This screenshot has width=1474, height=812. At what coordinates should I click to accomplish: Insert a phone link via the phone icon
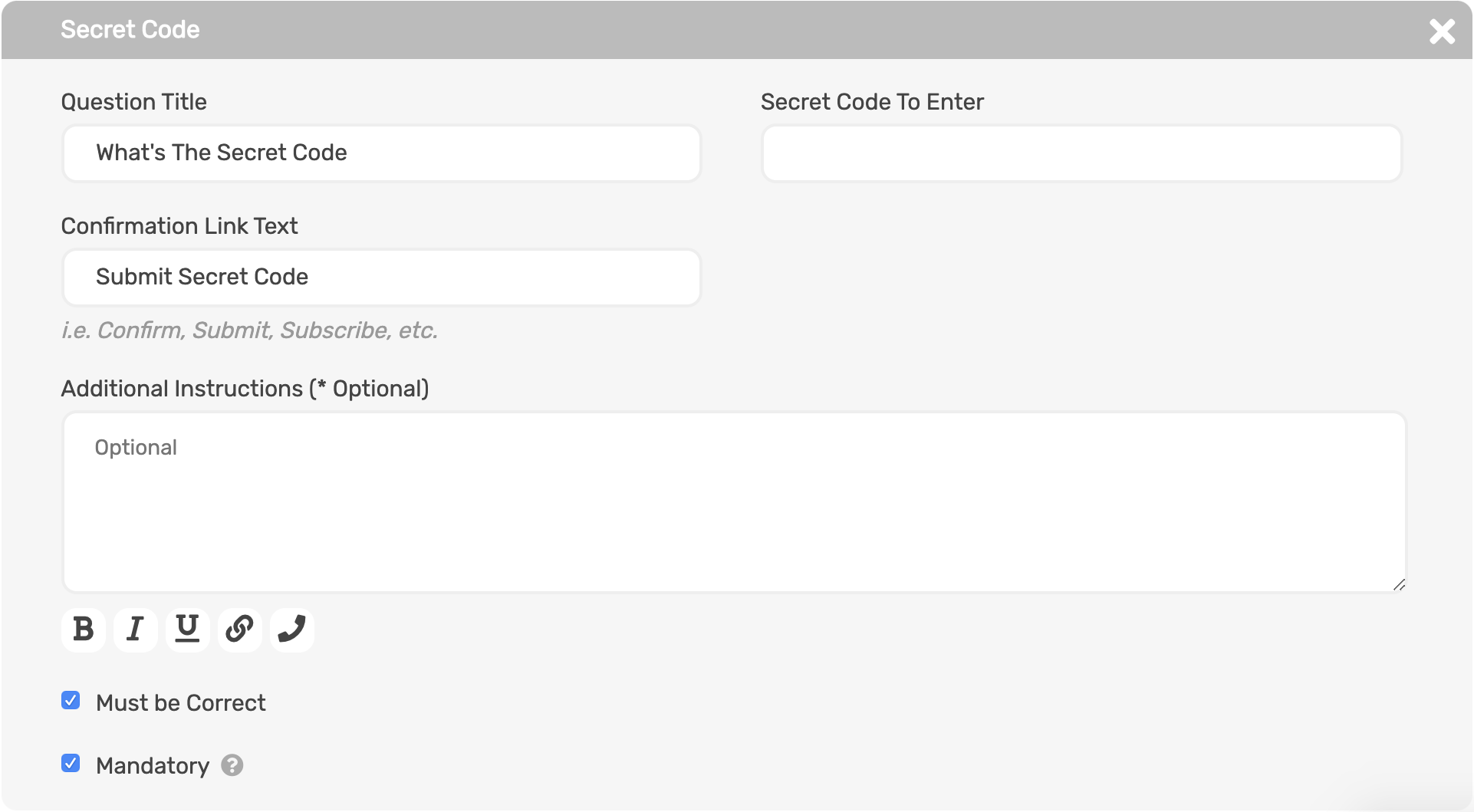click(291, 629)
